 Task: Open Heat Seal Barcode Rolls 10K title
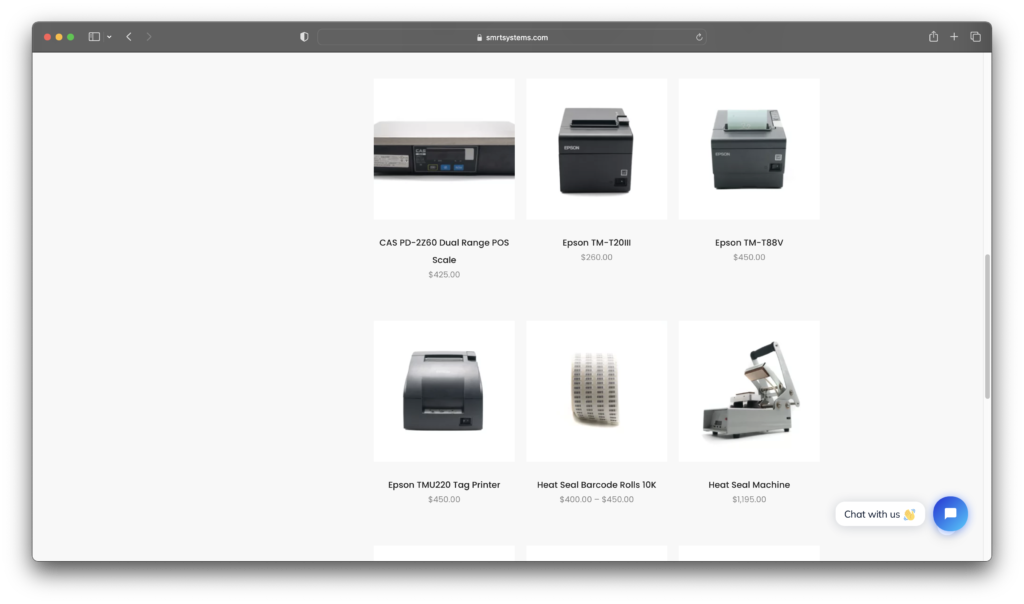point(596,485)
